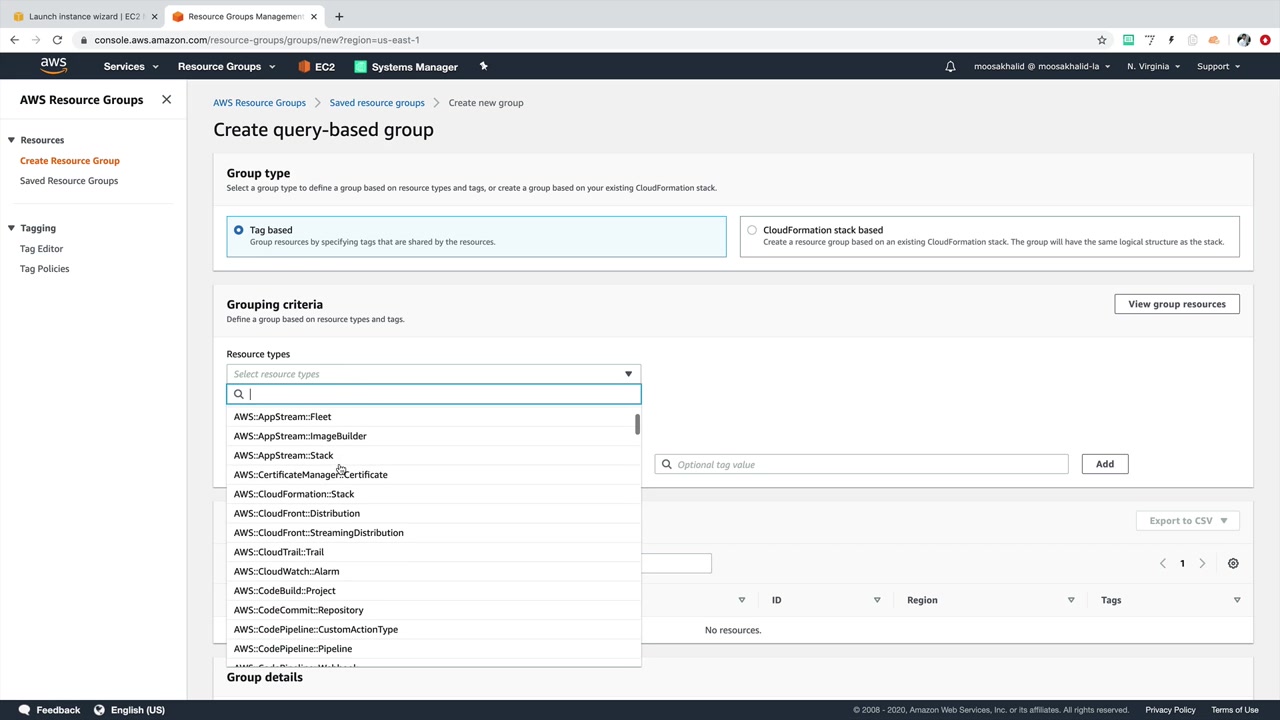Switch to Launch instance wizard tab

85,16
